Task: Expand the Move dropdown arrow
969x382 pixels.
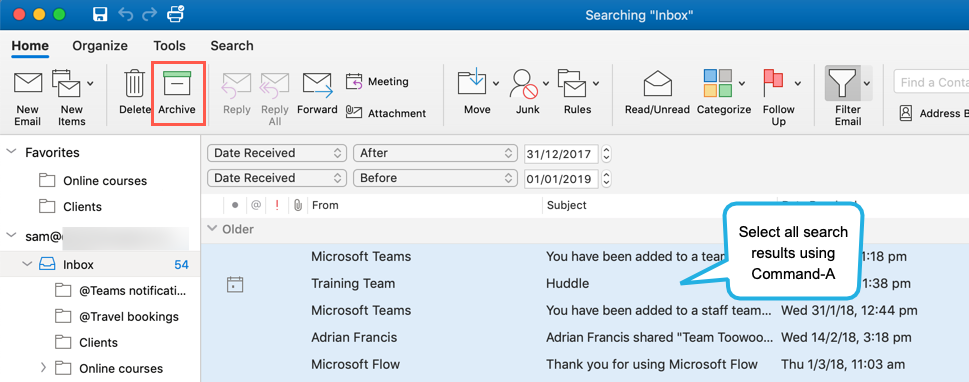Action: point(496,83)
